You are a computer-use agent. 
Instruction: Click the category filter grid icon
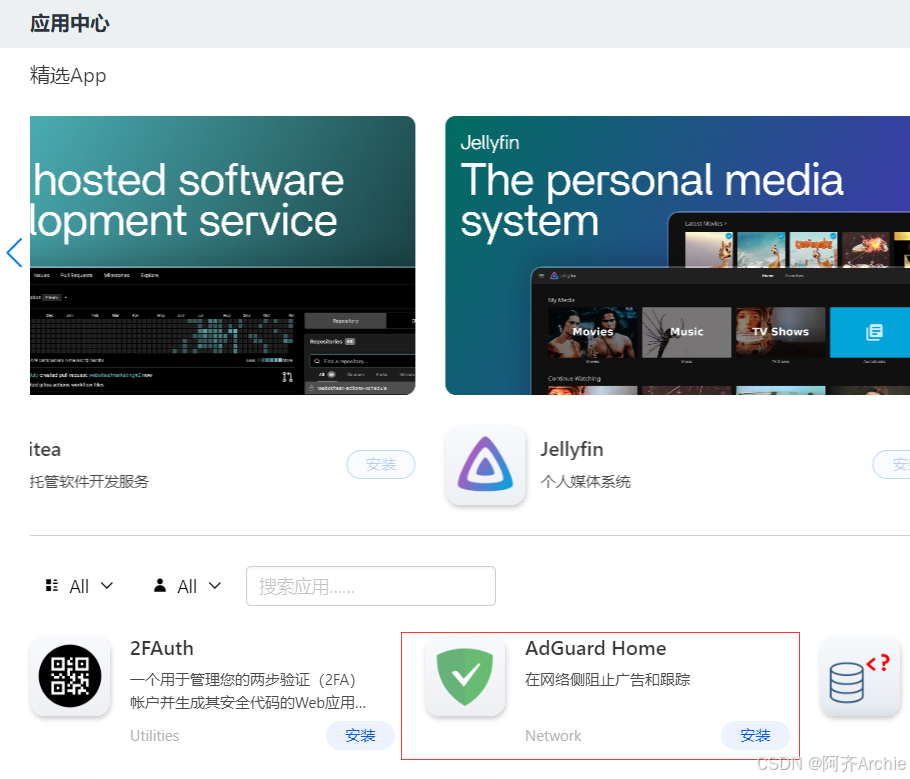pyautogui.click(x=52, y=585)
